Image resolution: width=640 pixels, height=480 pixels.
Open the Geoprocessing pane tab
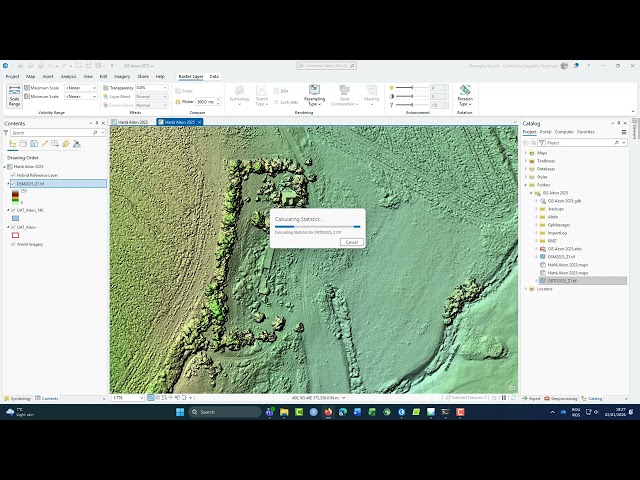point(561,398)
